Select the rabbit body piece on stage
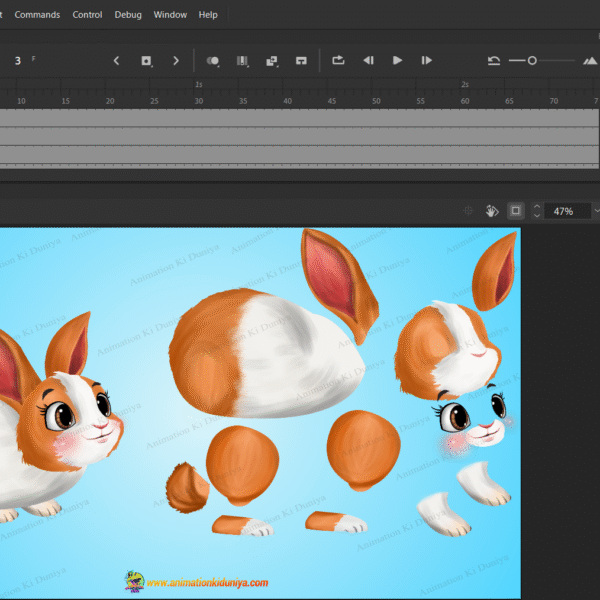This screenshot has height=600, width=600. 266,354
